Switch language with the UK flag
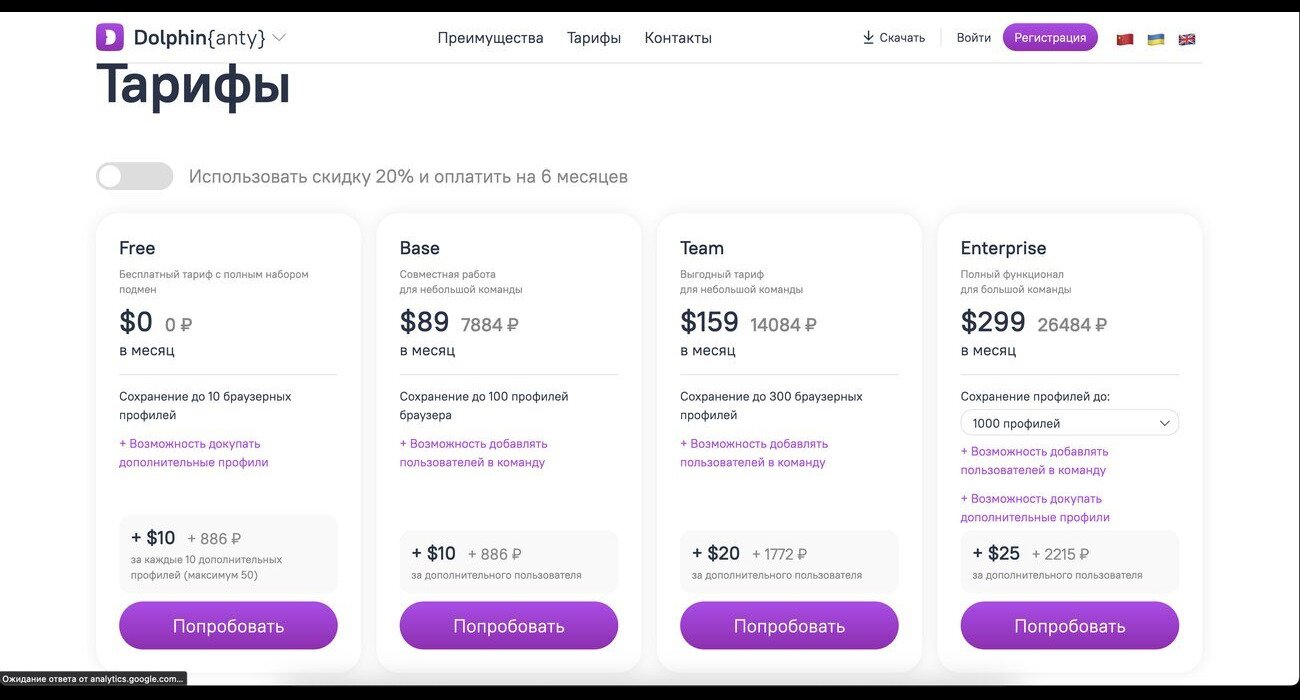 coord(1187,39)
